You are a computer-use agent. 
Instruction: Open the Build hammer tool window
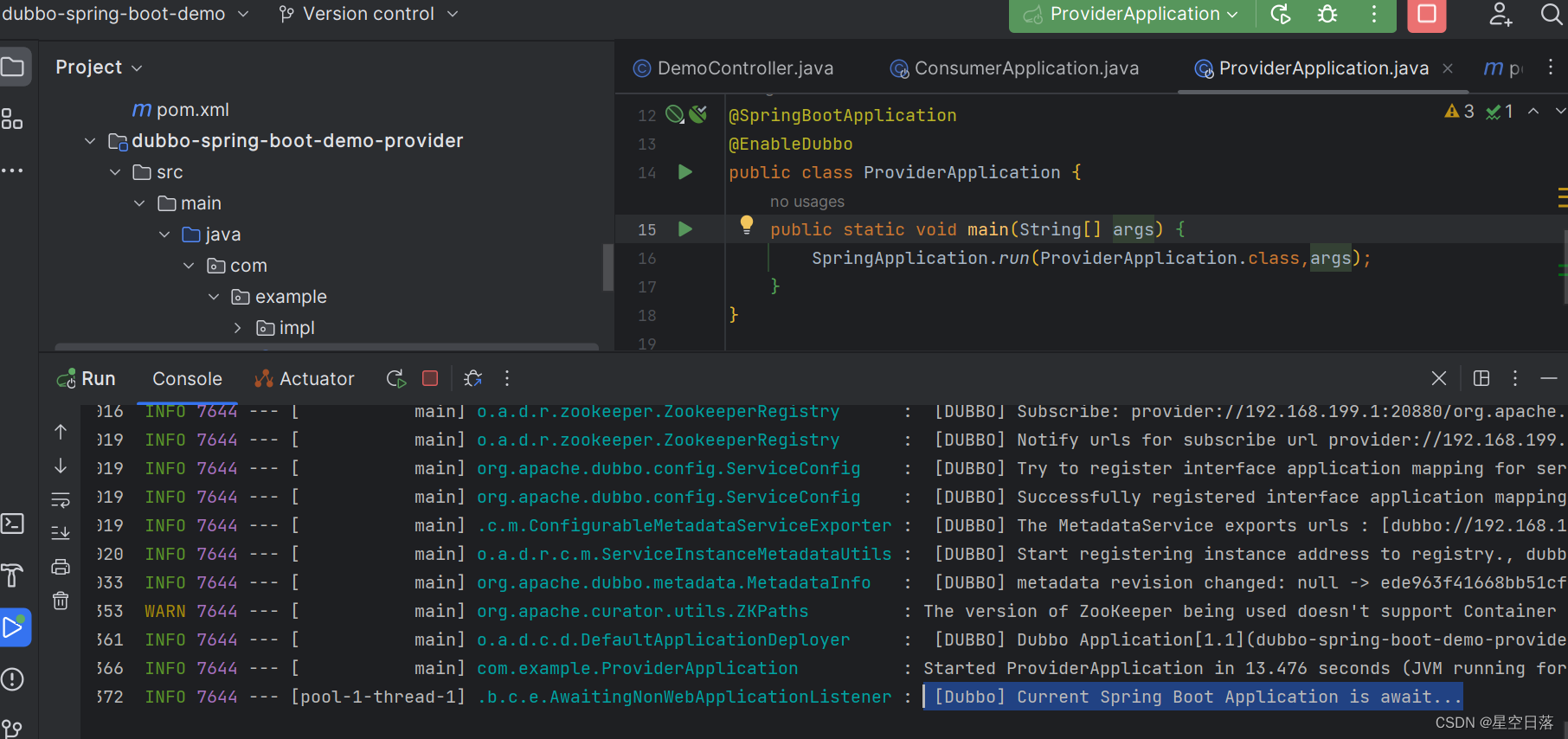click(x=12, y=575)
